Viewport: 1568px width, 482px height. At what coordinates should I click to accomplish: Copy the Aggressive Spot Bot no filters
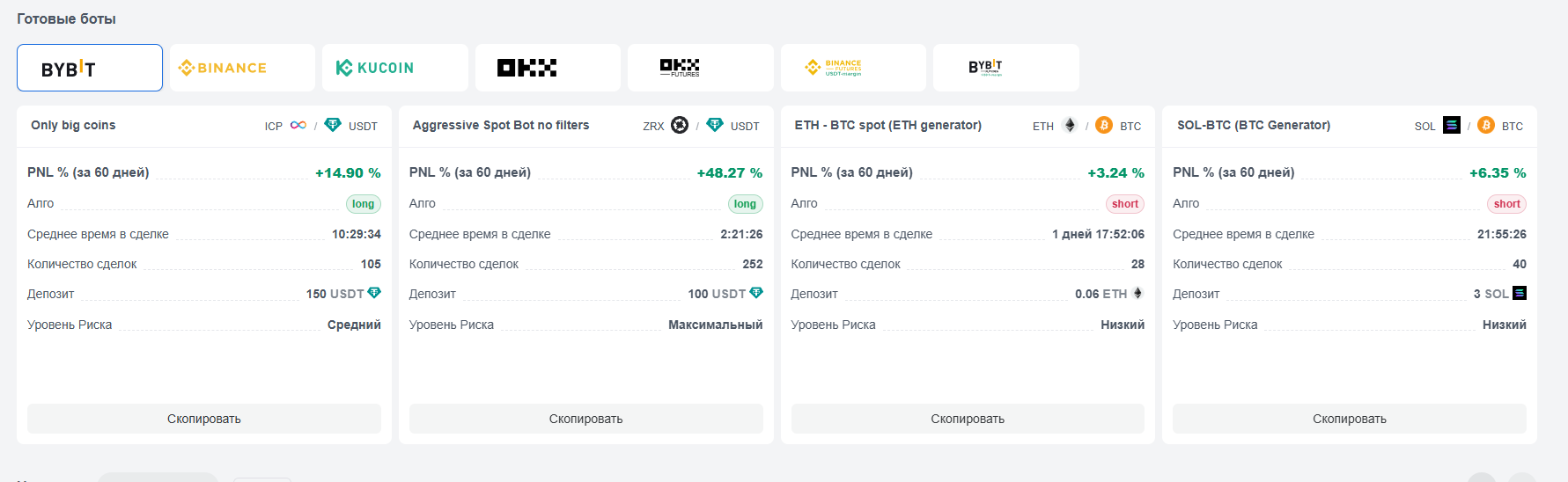(x=586, y=419)
